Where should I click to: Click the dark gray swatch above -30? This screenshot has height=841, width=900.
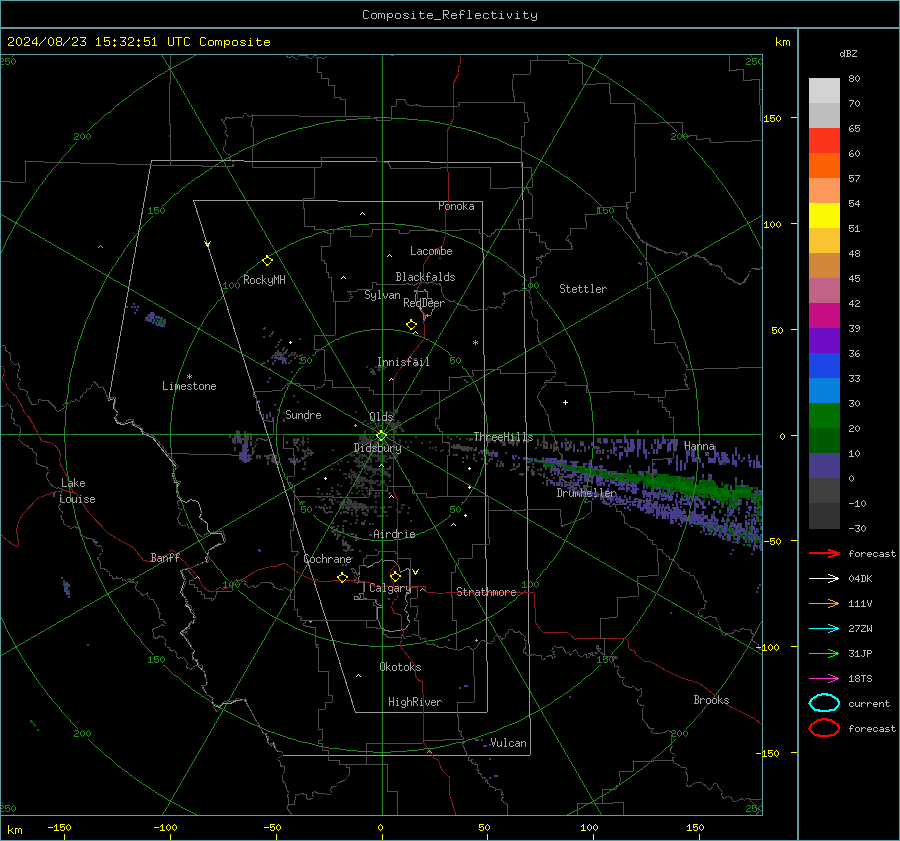click(824, 516)
